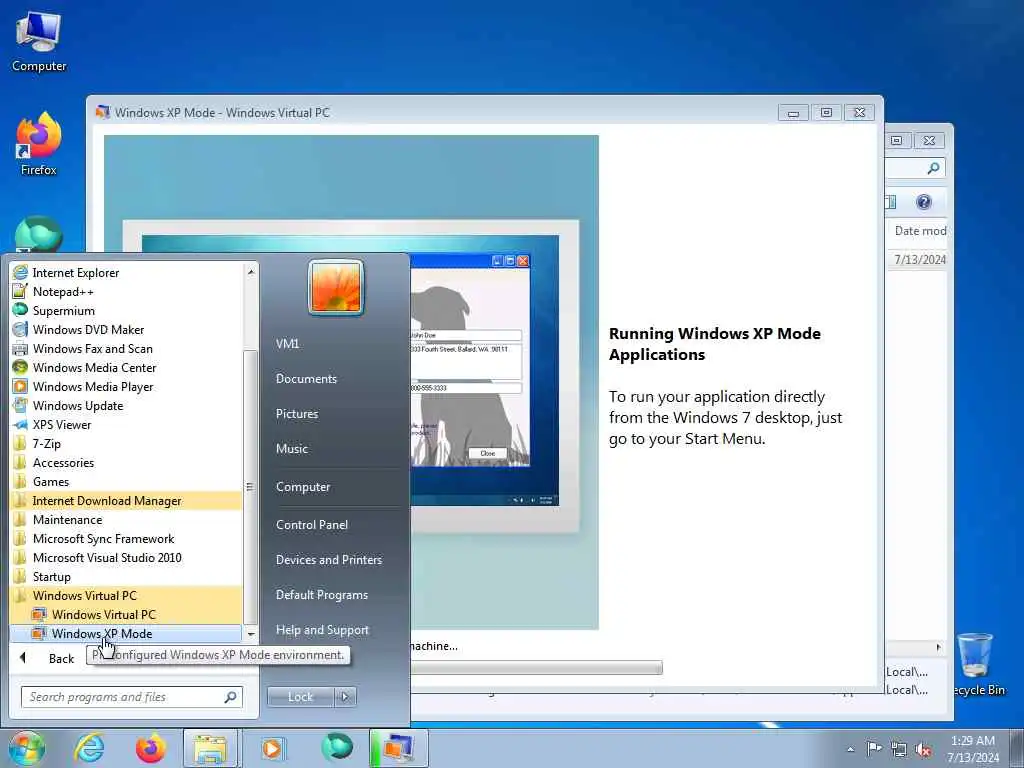Open Supermium from the taskbar
Screen dimensions: 1024x768
click(336, 748)
